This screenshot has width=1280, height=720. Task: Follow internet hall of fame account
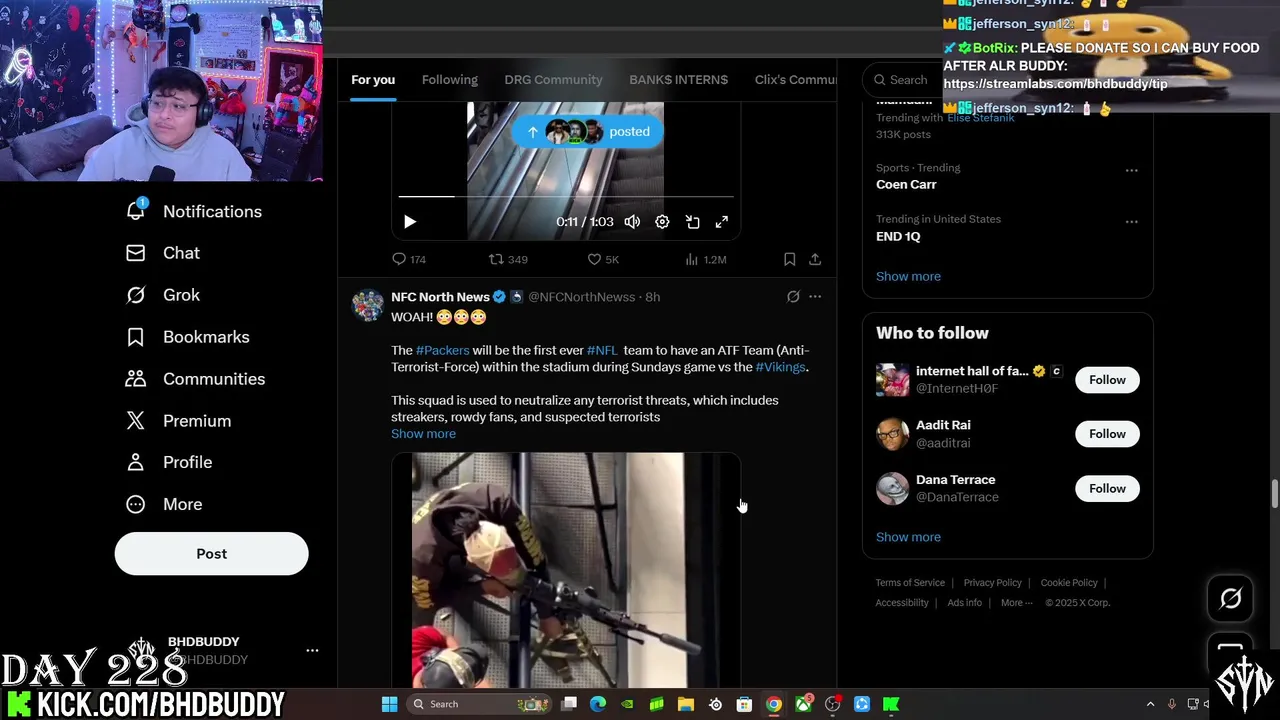[1107, 380]
